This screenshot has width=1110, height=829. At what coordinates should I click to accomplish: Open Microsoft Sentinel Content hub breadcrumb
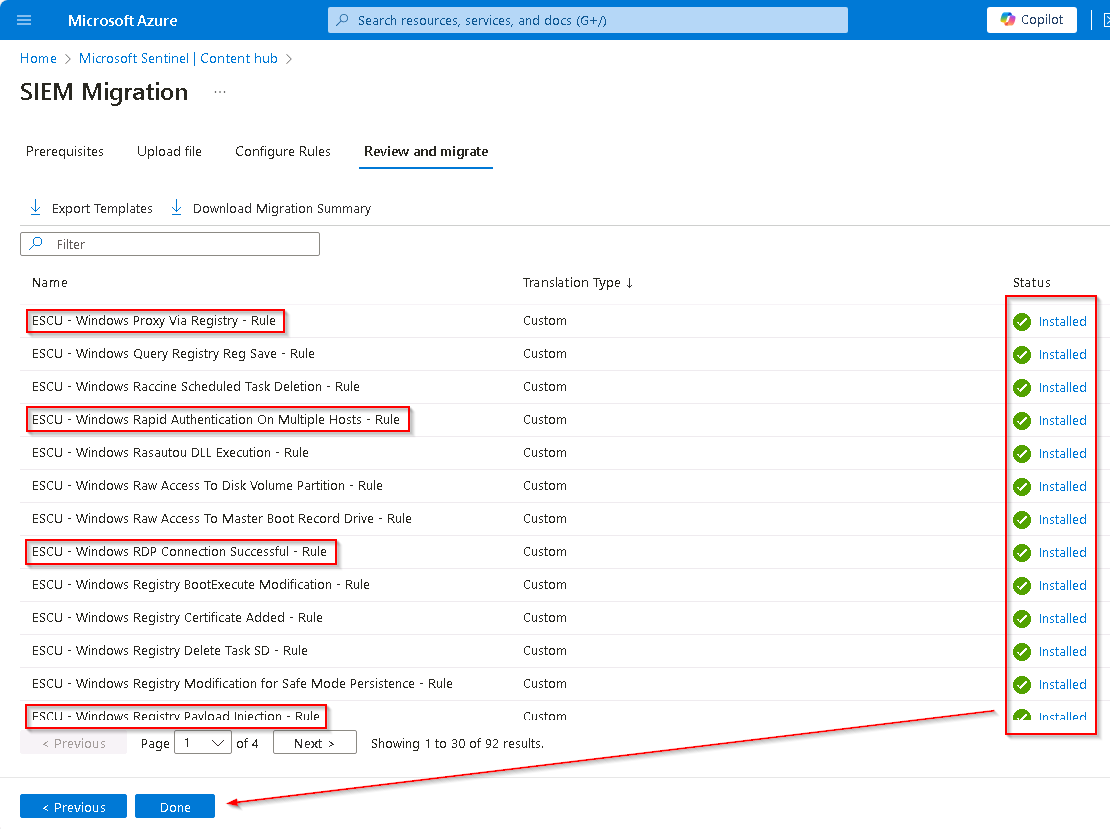point(178,59)
